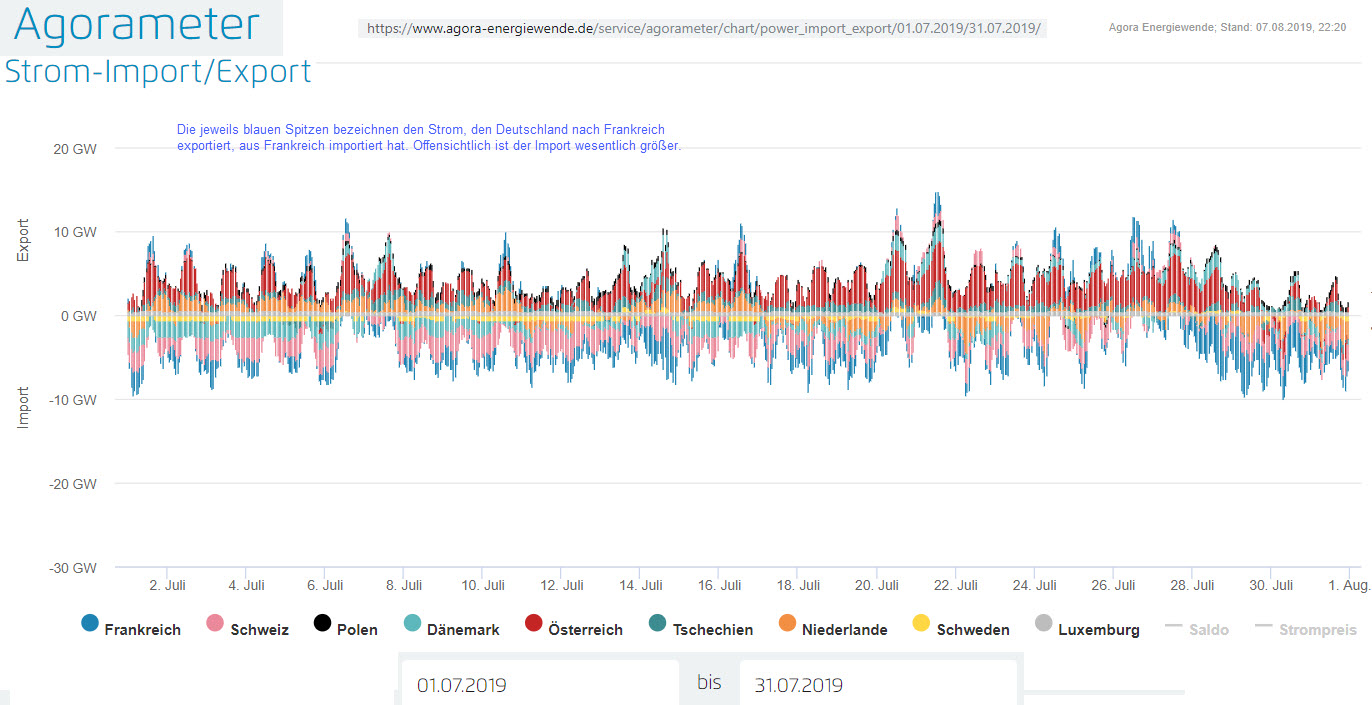Select the Strom-Import/Export heading

click(x=158, y=72)
